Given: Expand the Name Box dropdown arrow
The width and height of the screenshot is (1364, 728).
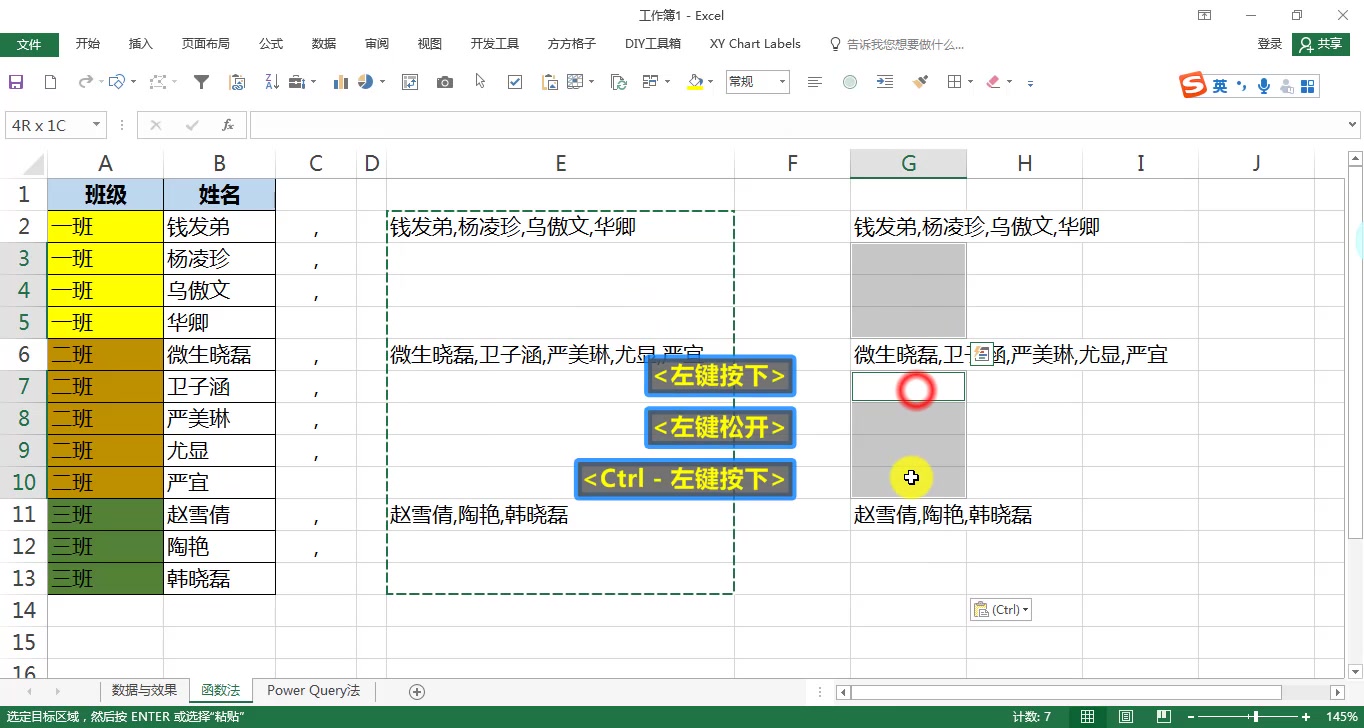Looking at the screenshot, I should (97, 125).
